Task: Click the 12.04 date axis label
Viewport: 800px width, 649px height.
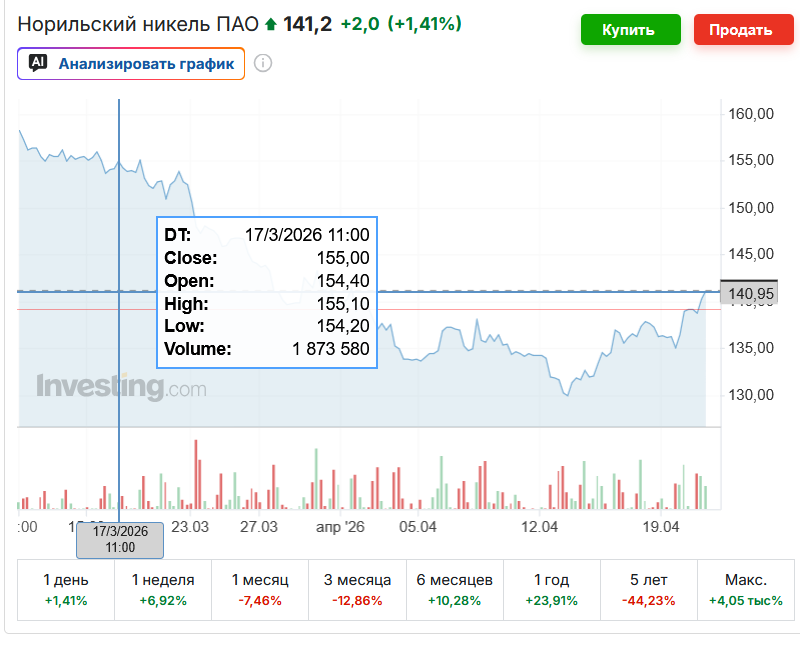Action: (539, 527)
